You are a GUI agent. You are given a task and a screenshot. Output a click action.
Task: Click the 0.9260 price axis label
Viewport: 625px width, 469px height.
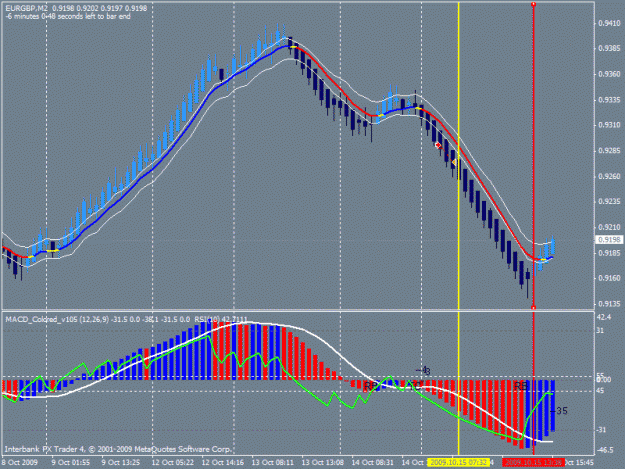[x=609, y=176]
